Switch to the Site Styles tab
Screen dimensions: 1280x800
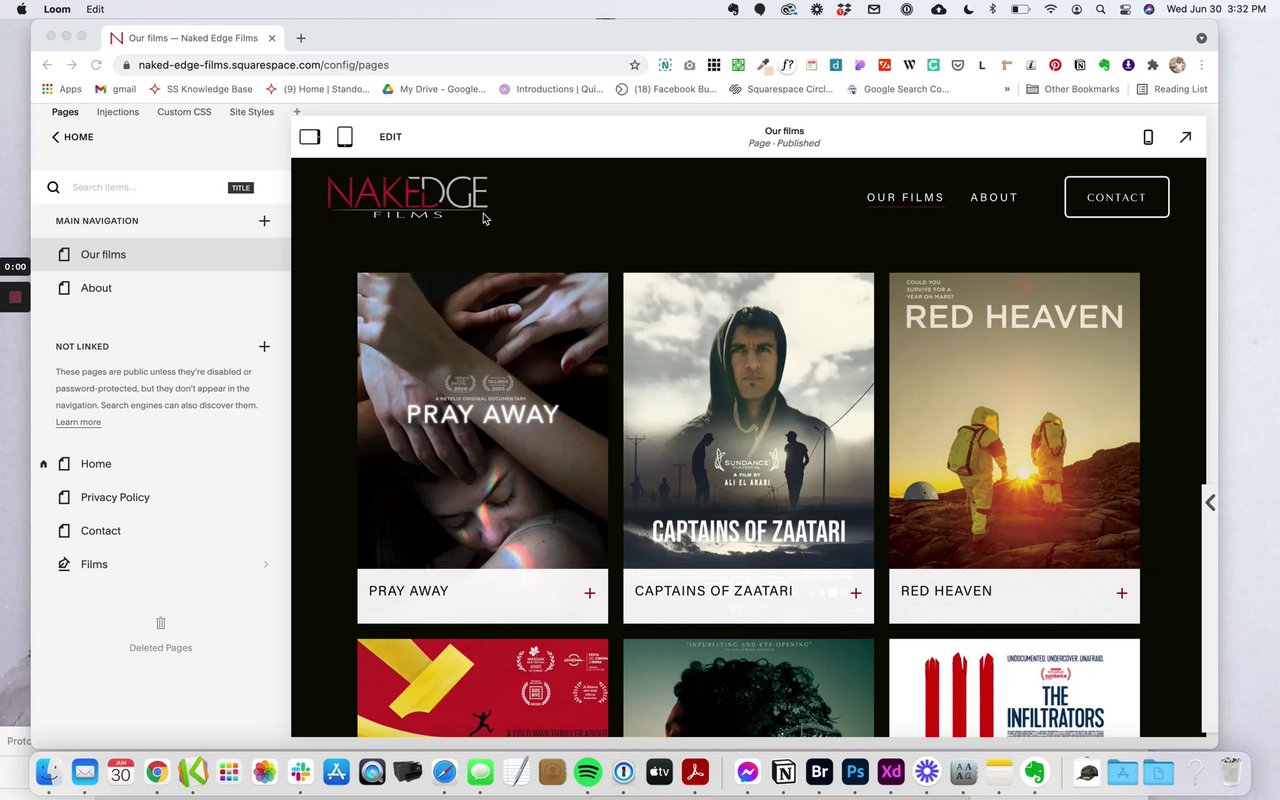(x=252, y=112)
